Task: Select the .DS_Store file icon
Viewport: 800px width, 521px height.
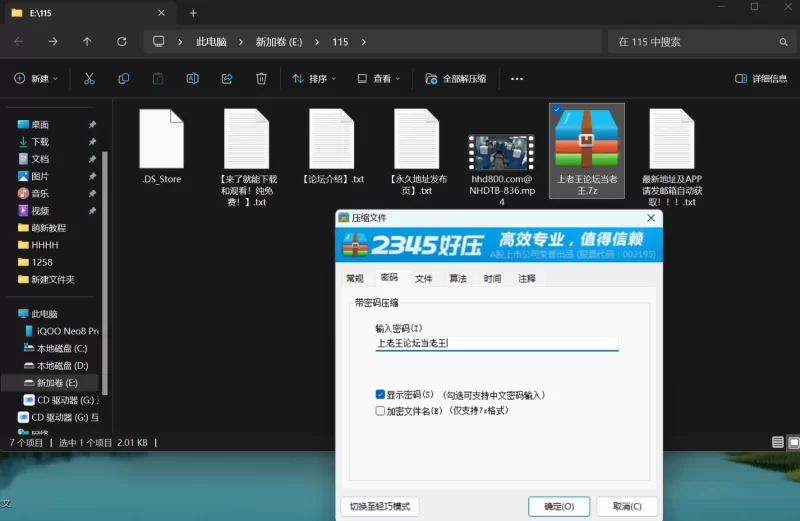Action: click(162, 139)
